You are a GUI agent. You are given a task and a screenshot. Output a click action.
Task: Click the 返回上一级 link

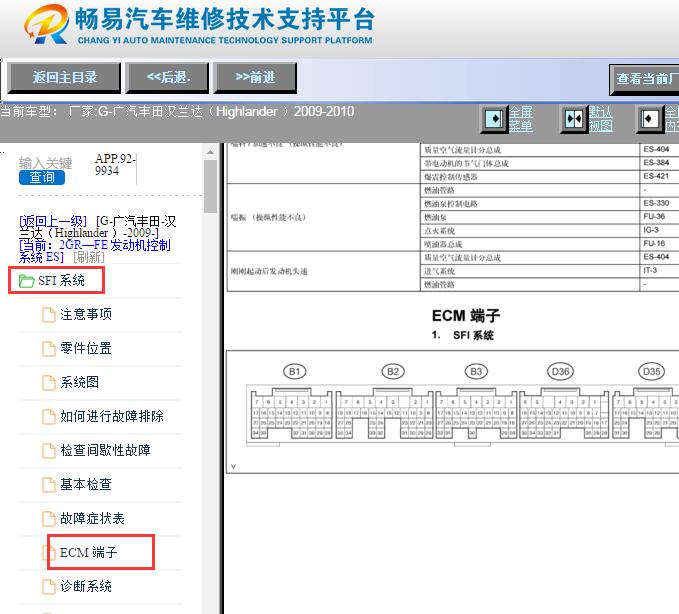tap(53, 221)
